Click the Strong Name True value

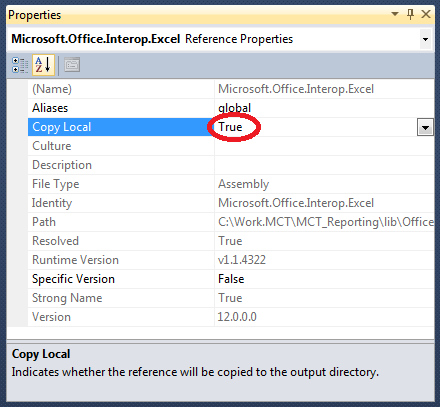point(230,298)
